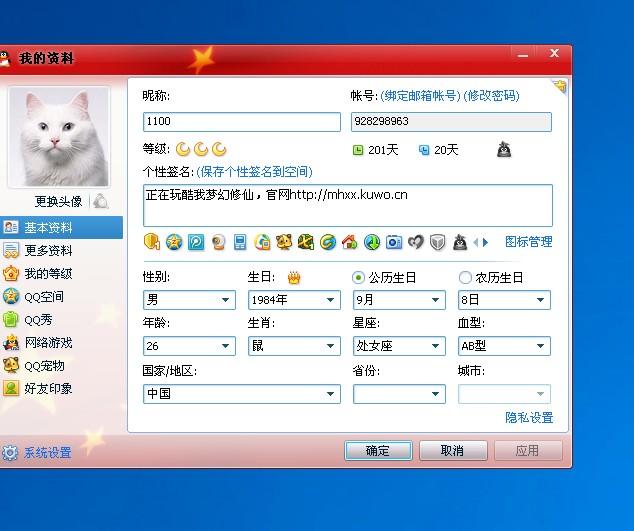Click the 取消 button
The height and width of the screenshot is (531, 634).
click(x=453, y=450)
